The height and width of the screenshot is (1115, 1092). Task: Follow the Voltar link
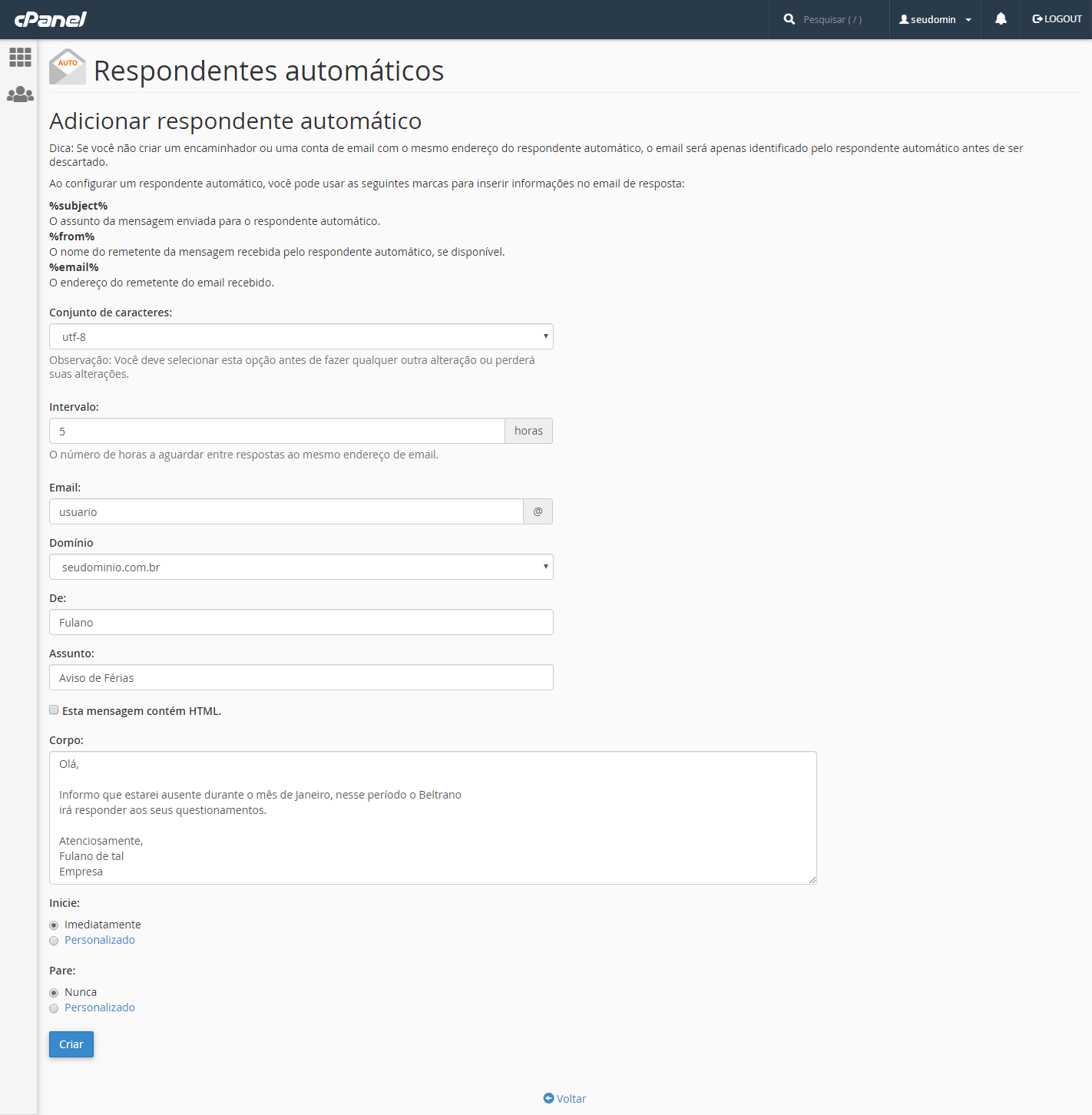571,1099
